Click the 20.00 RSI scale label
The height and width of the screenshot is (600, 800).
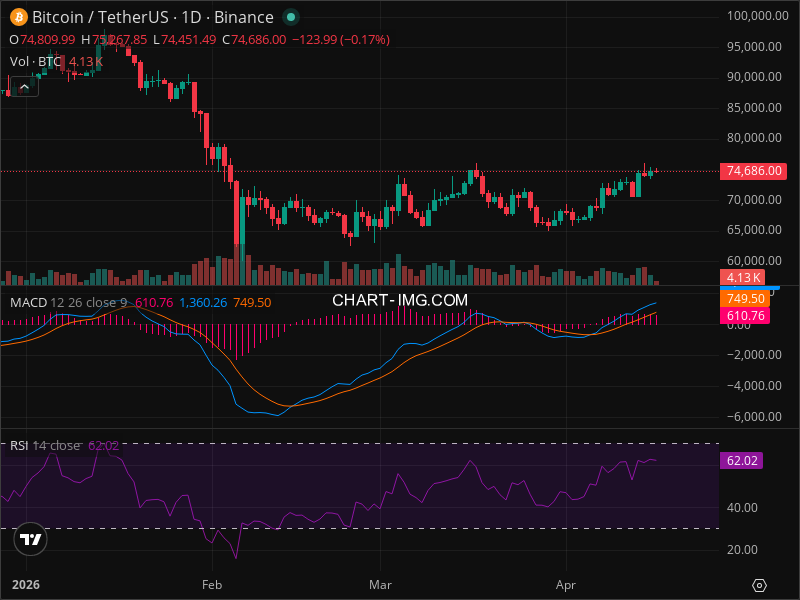(742, 549)
